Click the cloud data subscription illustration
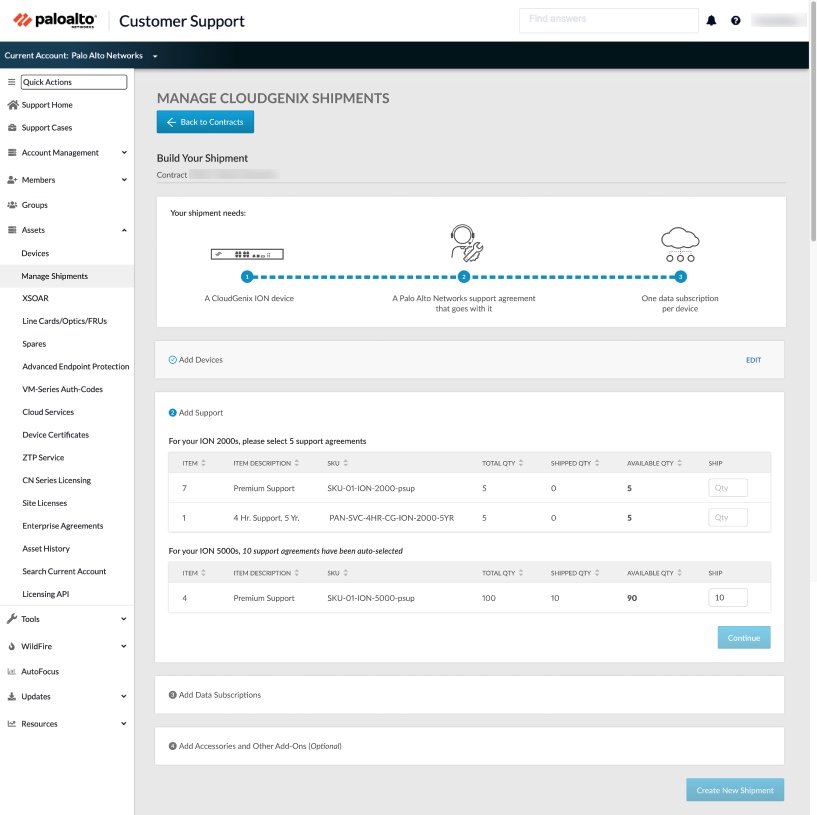The width and height of the screenshot is (817, 815). tap(680, 244)
